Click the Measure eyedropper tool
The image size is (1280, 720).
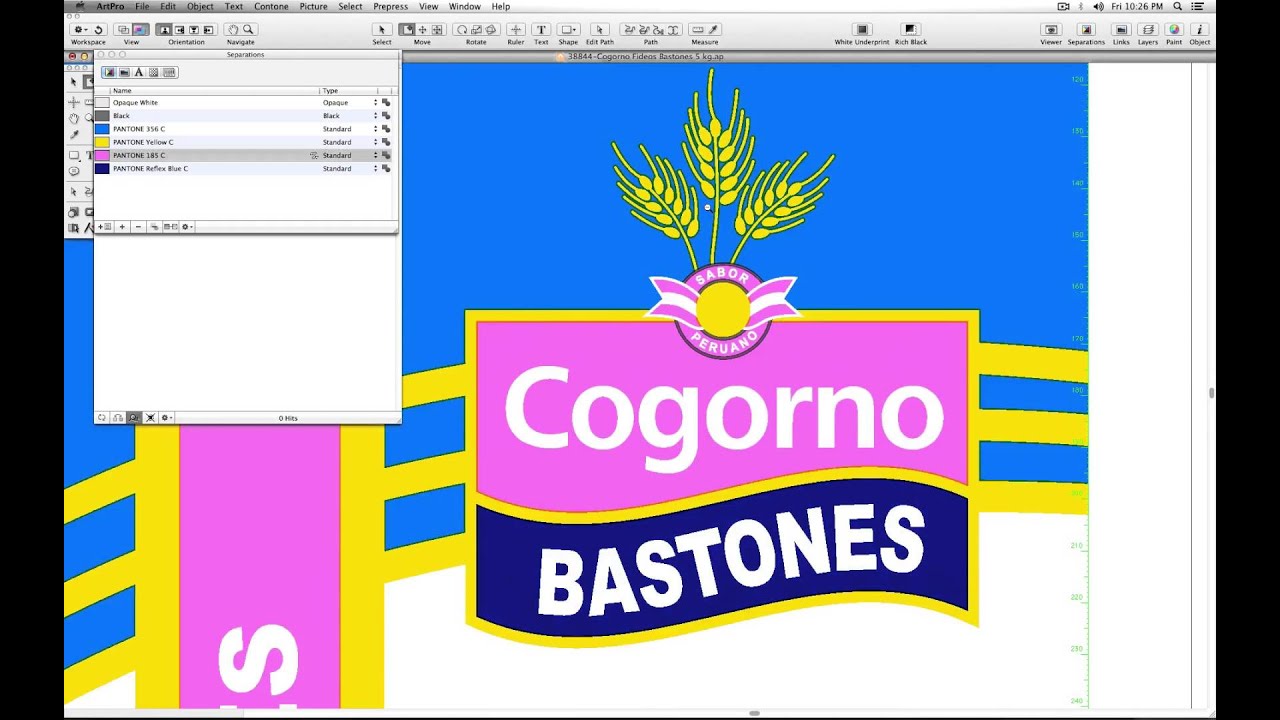714,30
